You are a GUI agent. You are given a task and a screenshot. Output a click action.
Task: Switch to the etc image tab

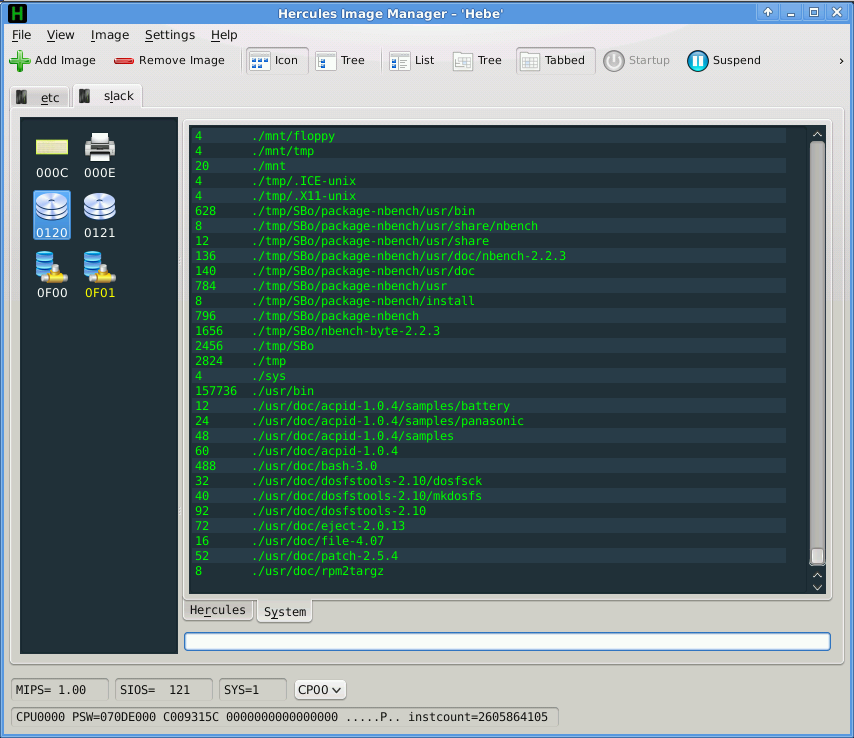(40, 97)
